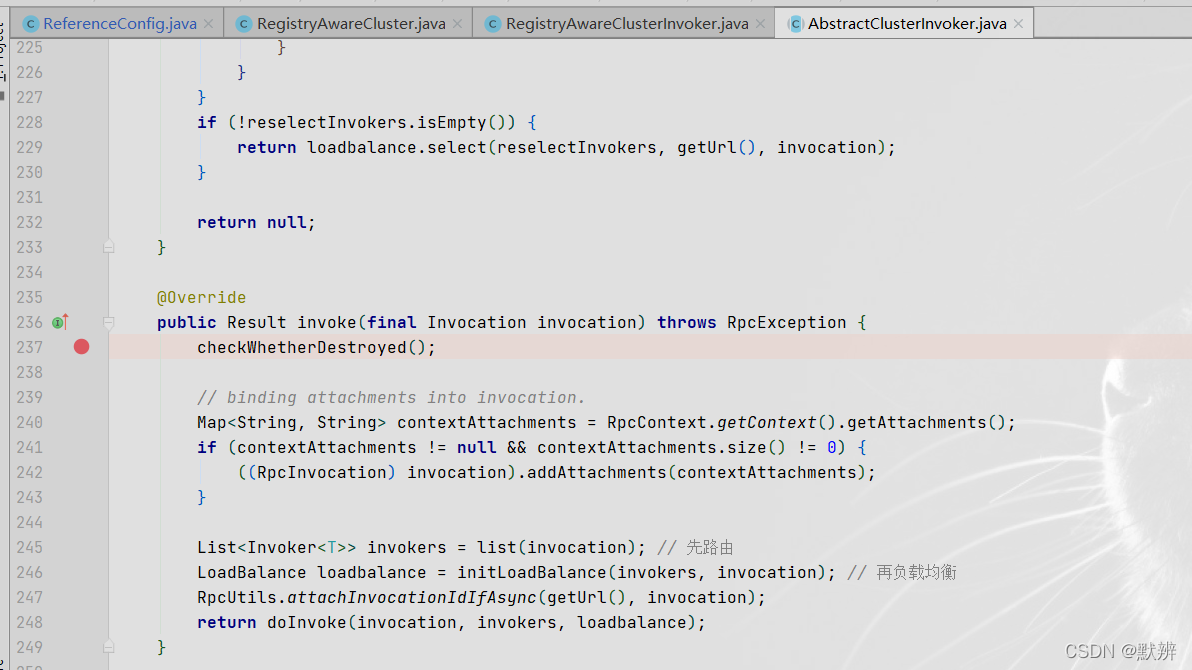Click line number 245 in gutter

pos(30,548)
